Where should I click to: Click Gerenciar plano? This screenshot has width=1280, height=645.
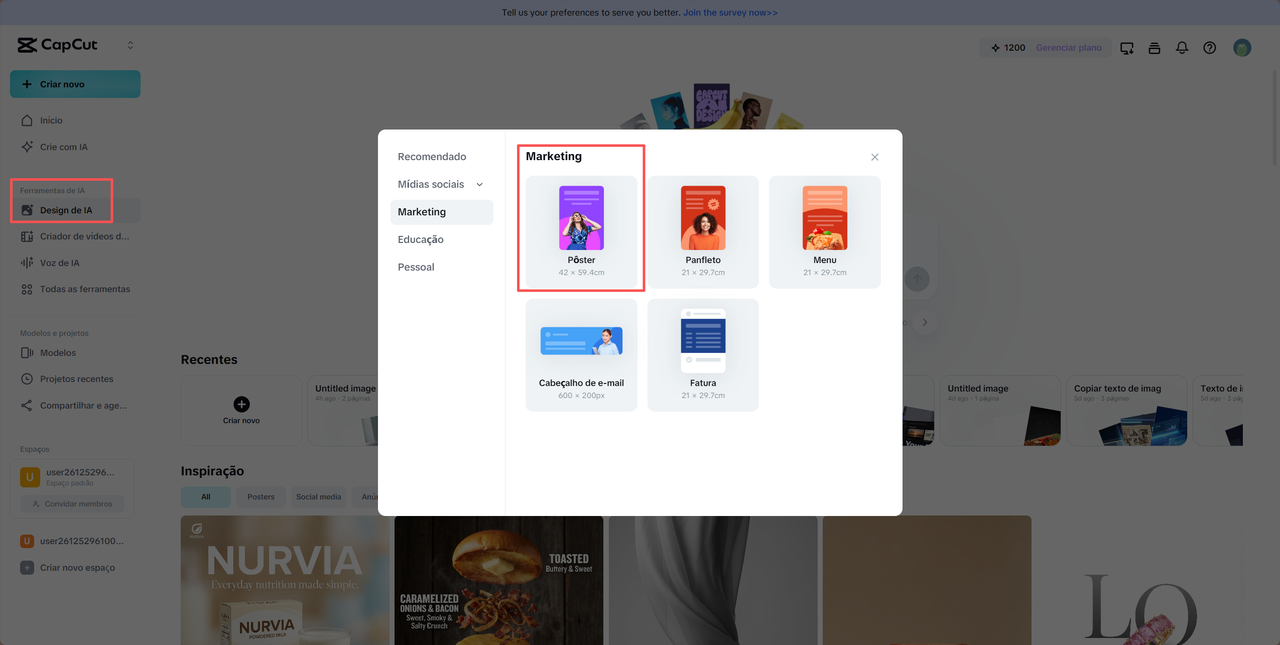click(x=1070, y=47)
